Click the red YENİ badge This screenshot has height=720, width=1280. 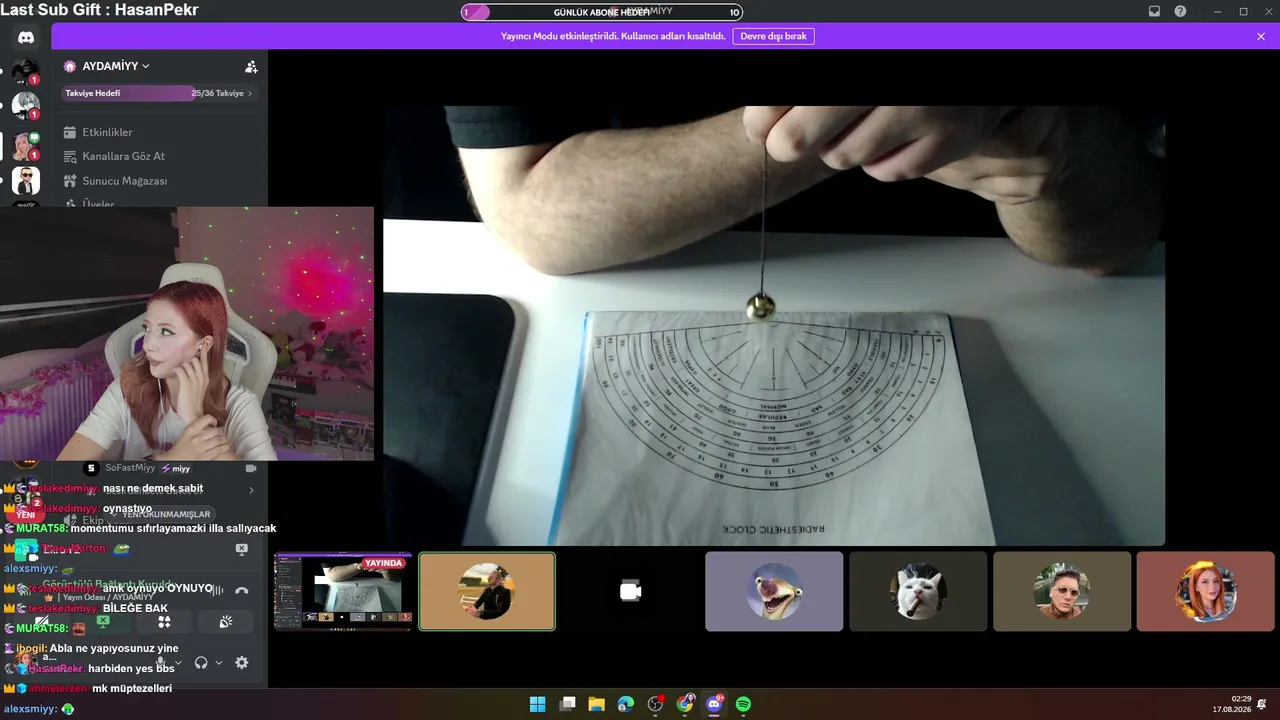point(26,514)
